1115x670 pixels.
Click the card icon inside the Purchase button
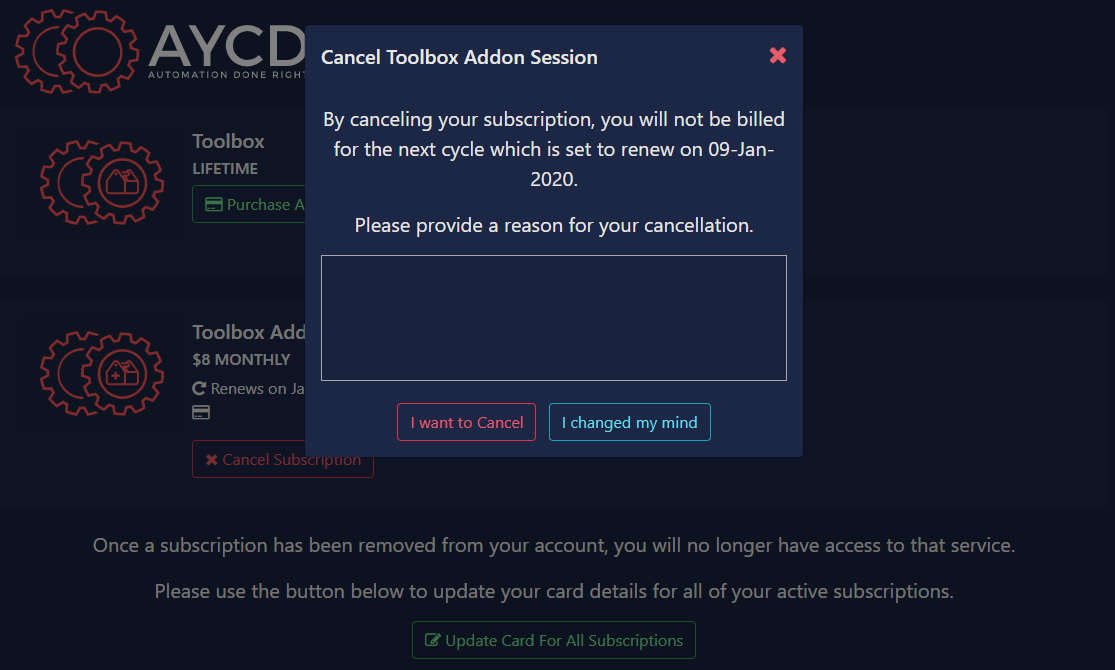point(213,204)
